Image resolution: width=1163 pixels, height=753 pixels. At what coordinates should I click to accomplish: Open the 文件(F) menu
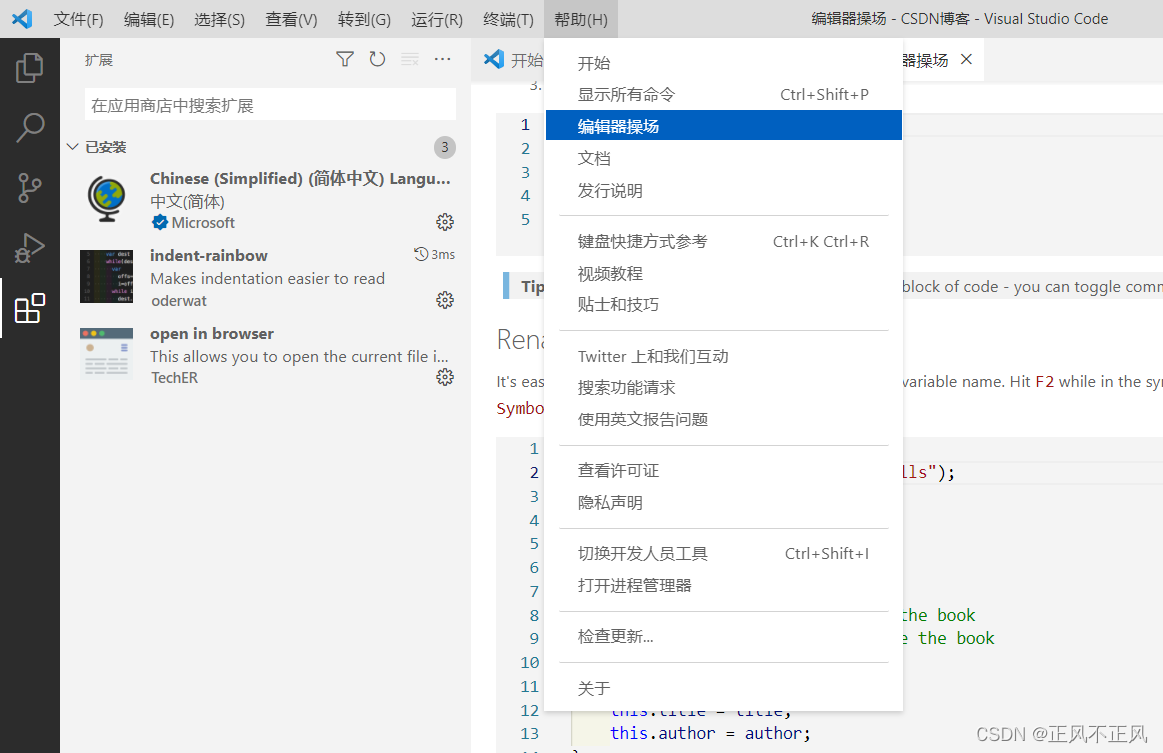(x=79, y=19)
